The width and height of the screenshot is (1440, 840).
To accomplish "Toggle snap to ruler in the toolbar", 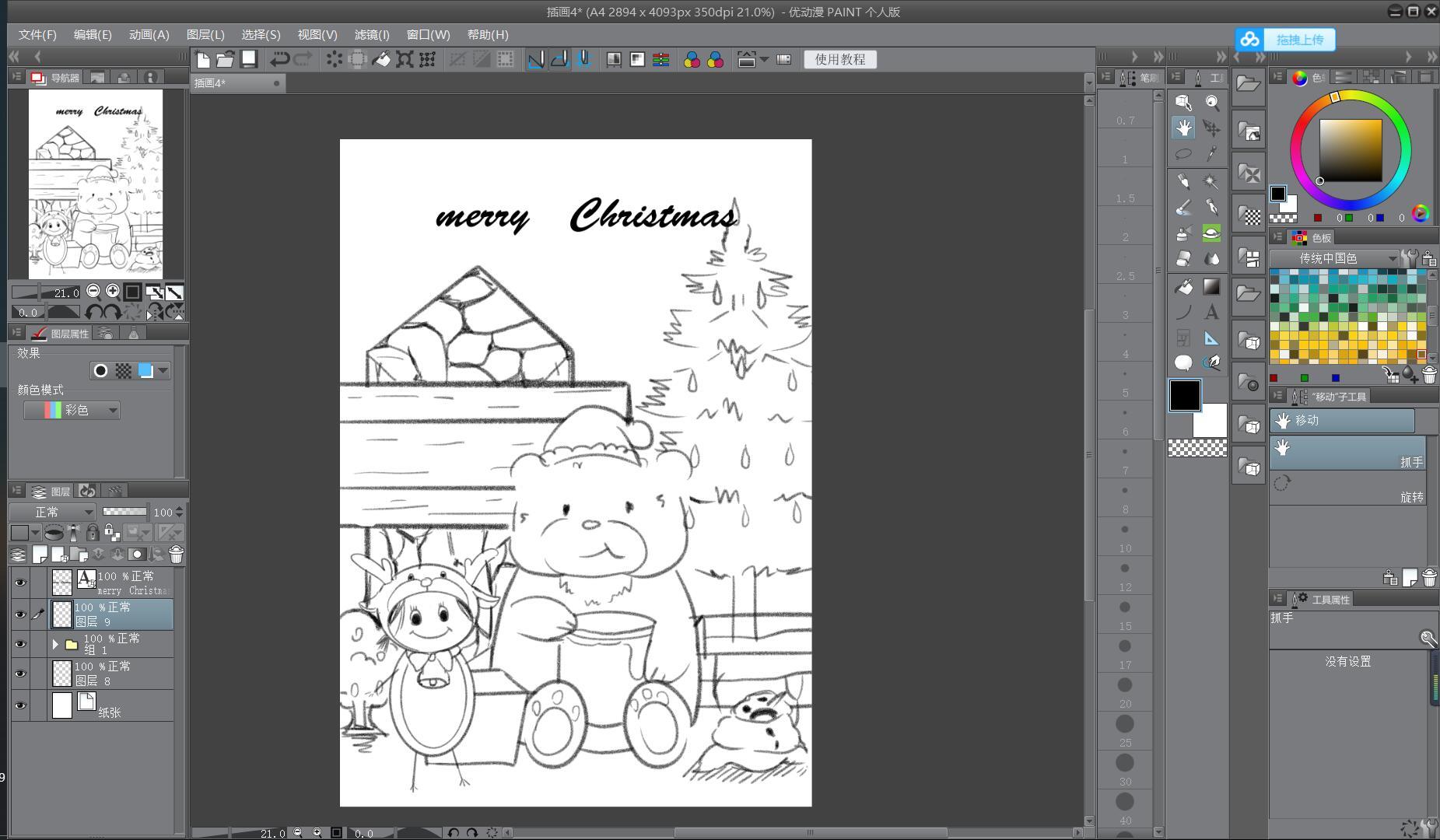I will [536, 59].
